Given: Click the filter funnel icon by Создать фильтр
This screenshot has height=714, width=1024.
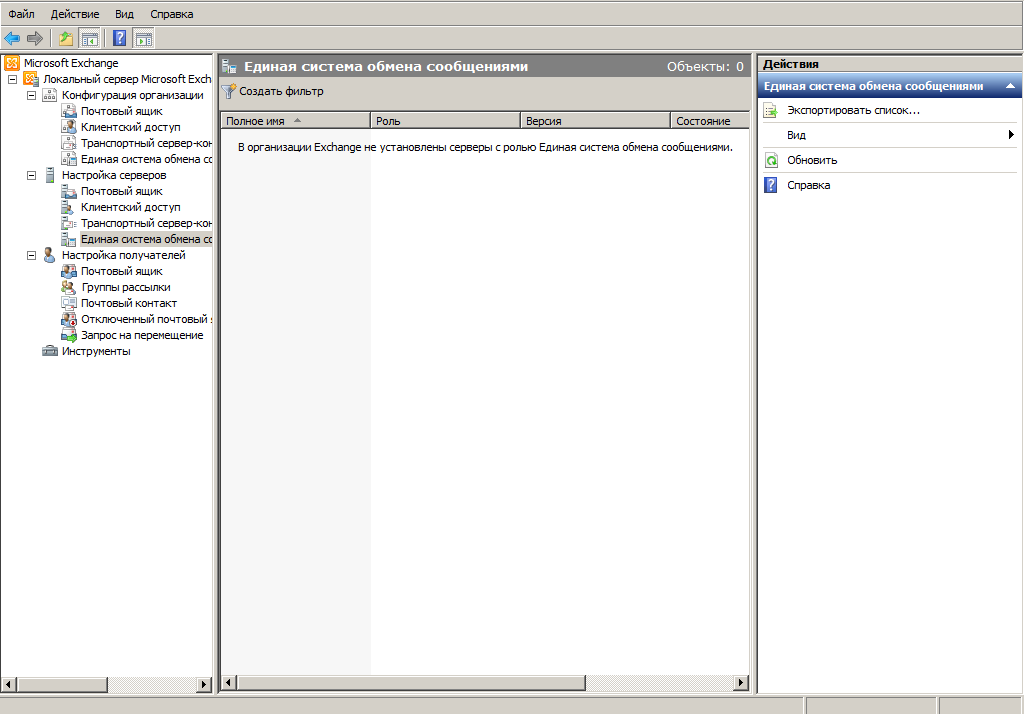Looking at the screenshot, I should 229,91.
